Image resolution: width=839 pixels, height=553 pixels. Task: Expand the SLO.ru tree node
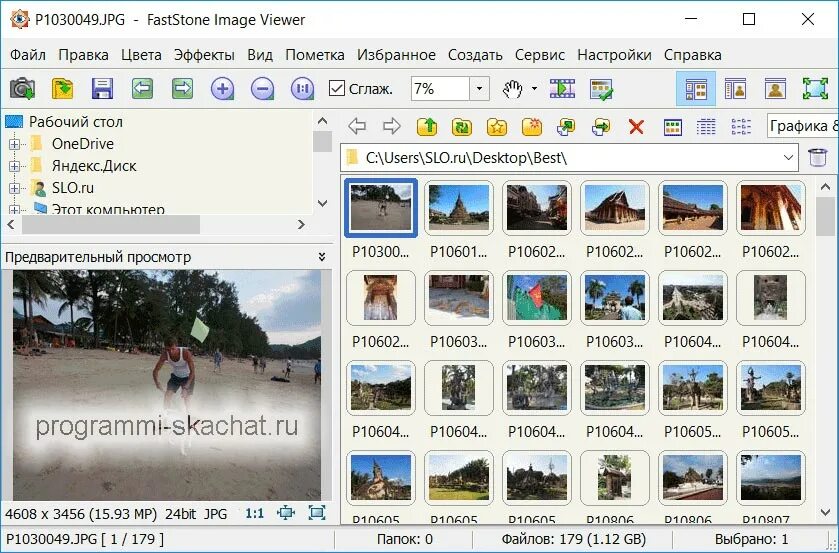[x=14, y=188]
